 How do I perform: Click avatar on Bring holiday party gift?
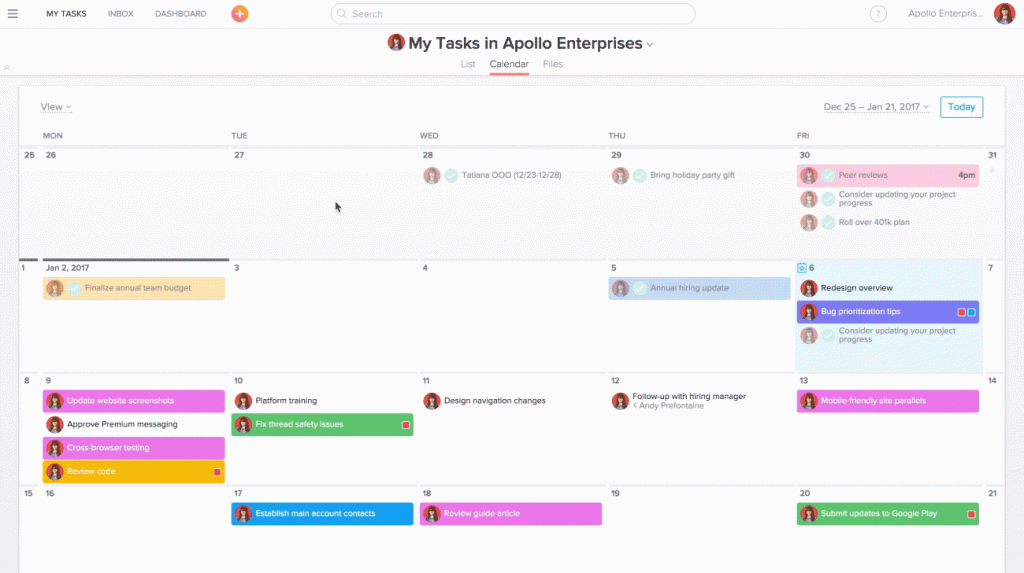pos(620,175)
